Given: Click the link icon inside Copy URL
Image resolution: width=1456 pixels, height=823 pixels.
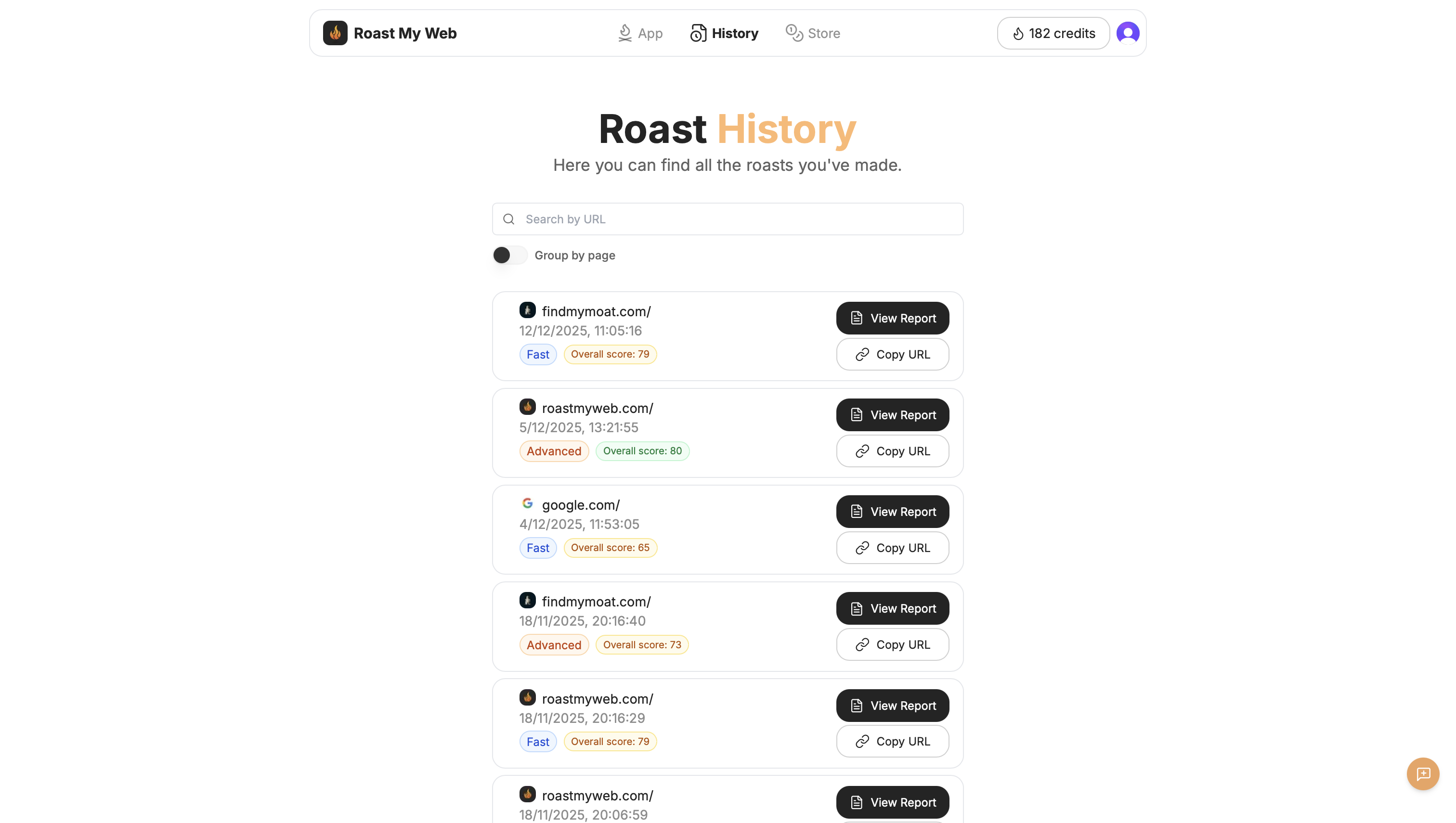Looking at the screenshot, I should tap(862, 354).
